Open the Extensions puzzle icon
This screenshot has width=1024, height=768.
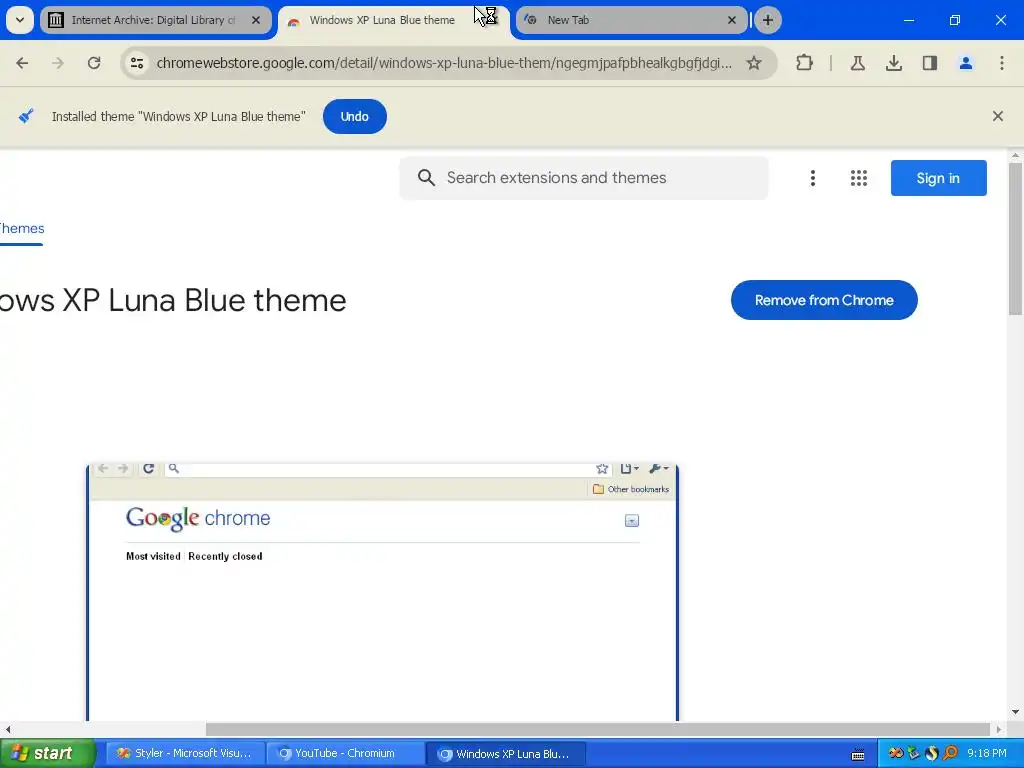click(x=805, y=63)
